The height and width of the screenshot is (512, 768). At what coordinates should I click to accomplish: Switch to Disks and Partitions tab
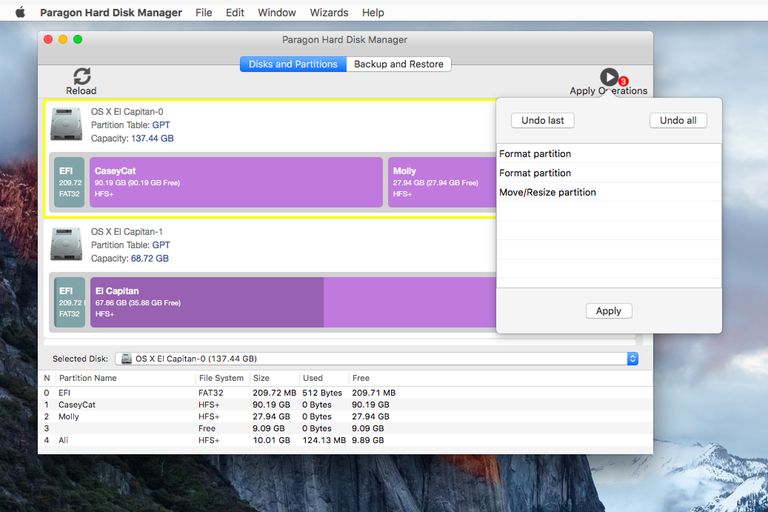[x=293, y=64]
